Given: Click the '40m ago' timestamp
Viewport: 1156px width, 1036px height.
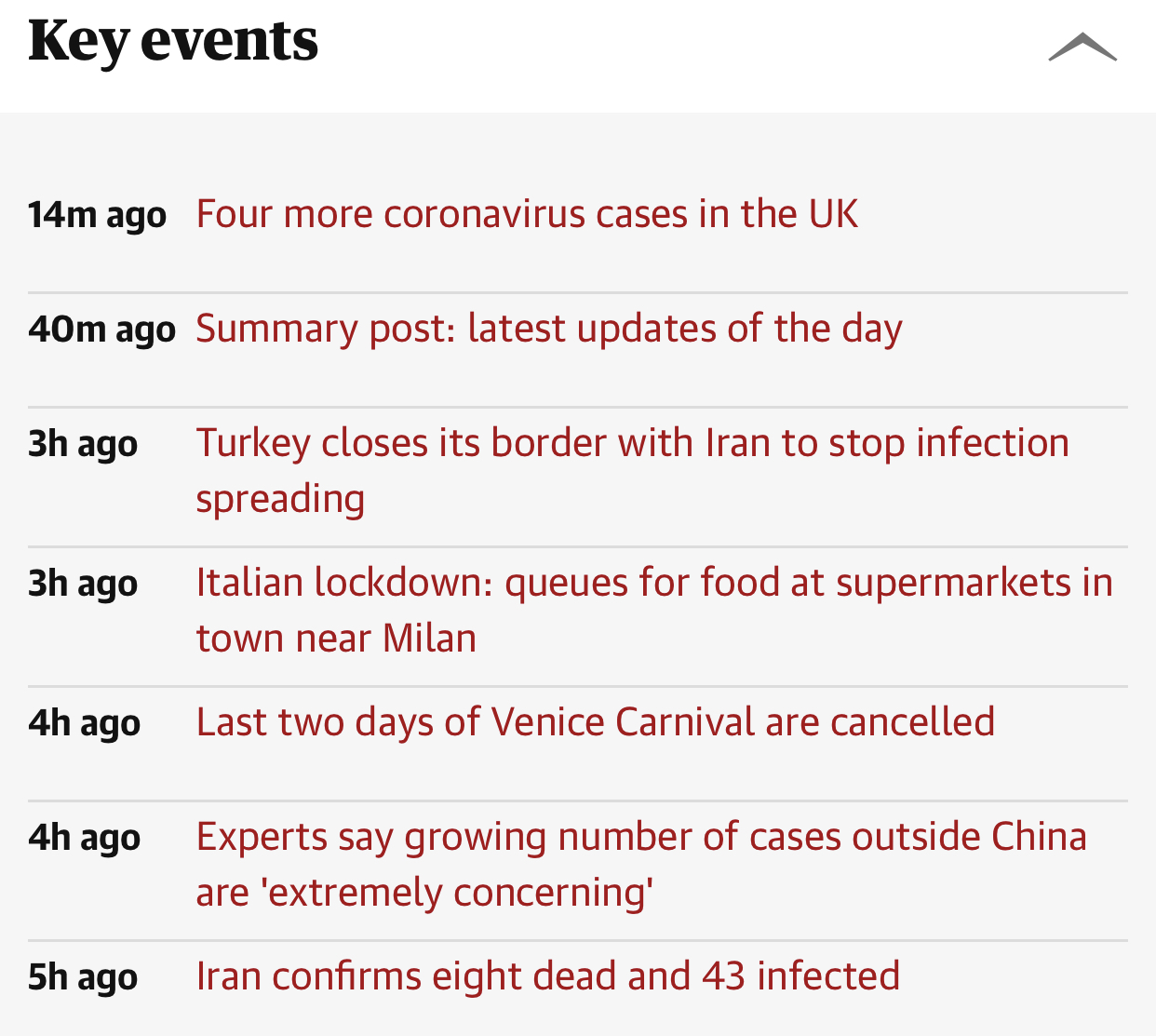Looking at the screenshot, I should [x=101, y=330].
